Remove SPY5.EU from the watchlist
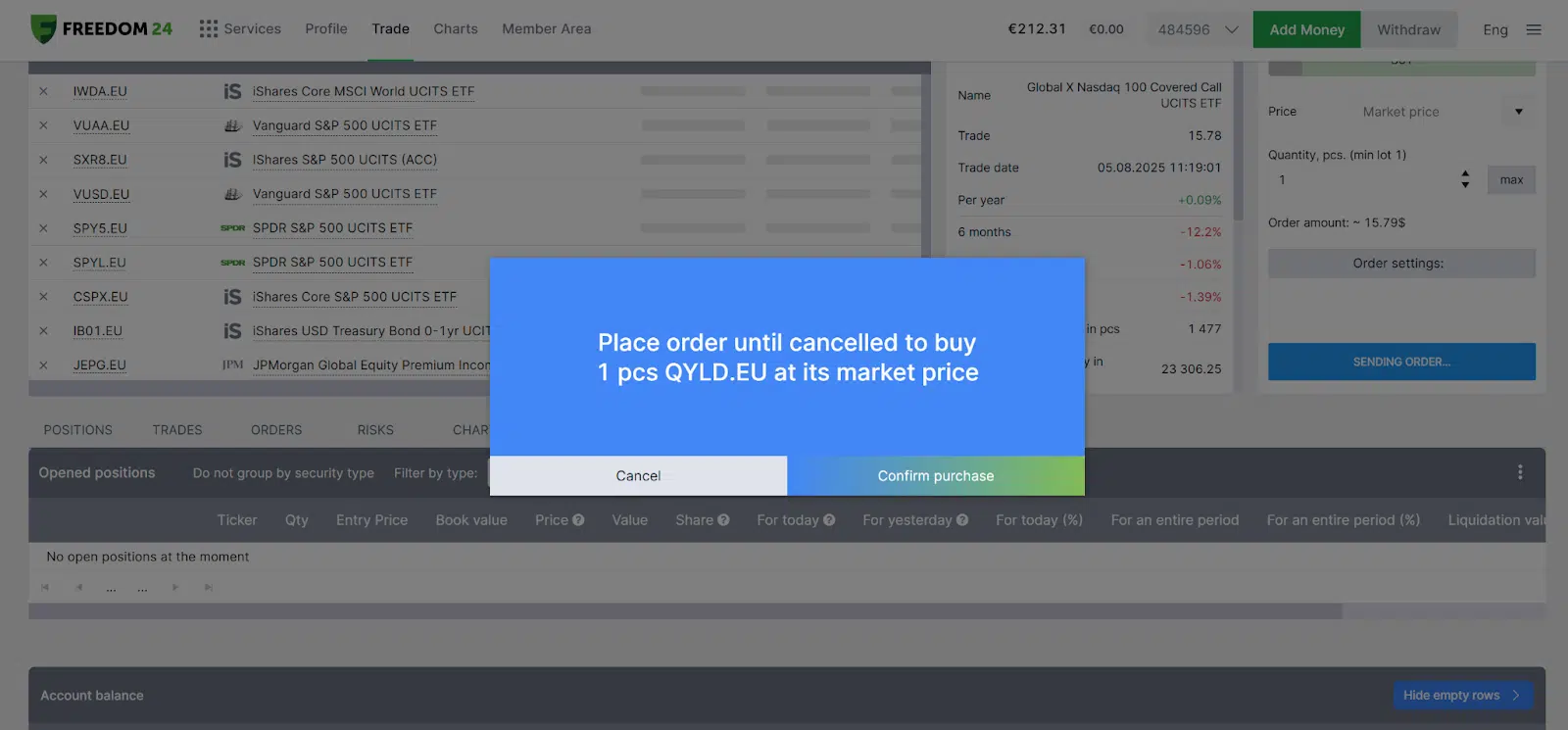 coord(43,228)
